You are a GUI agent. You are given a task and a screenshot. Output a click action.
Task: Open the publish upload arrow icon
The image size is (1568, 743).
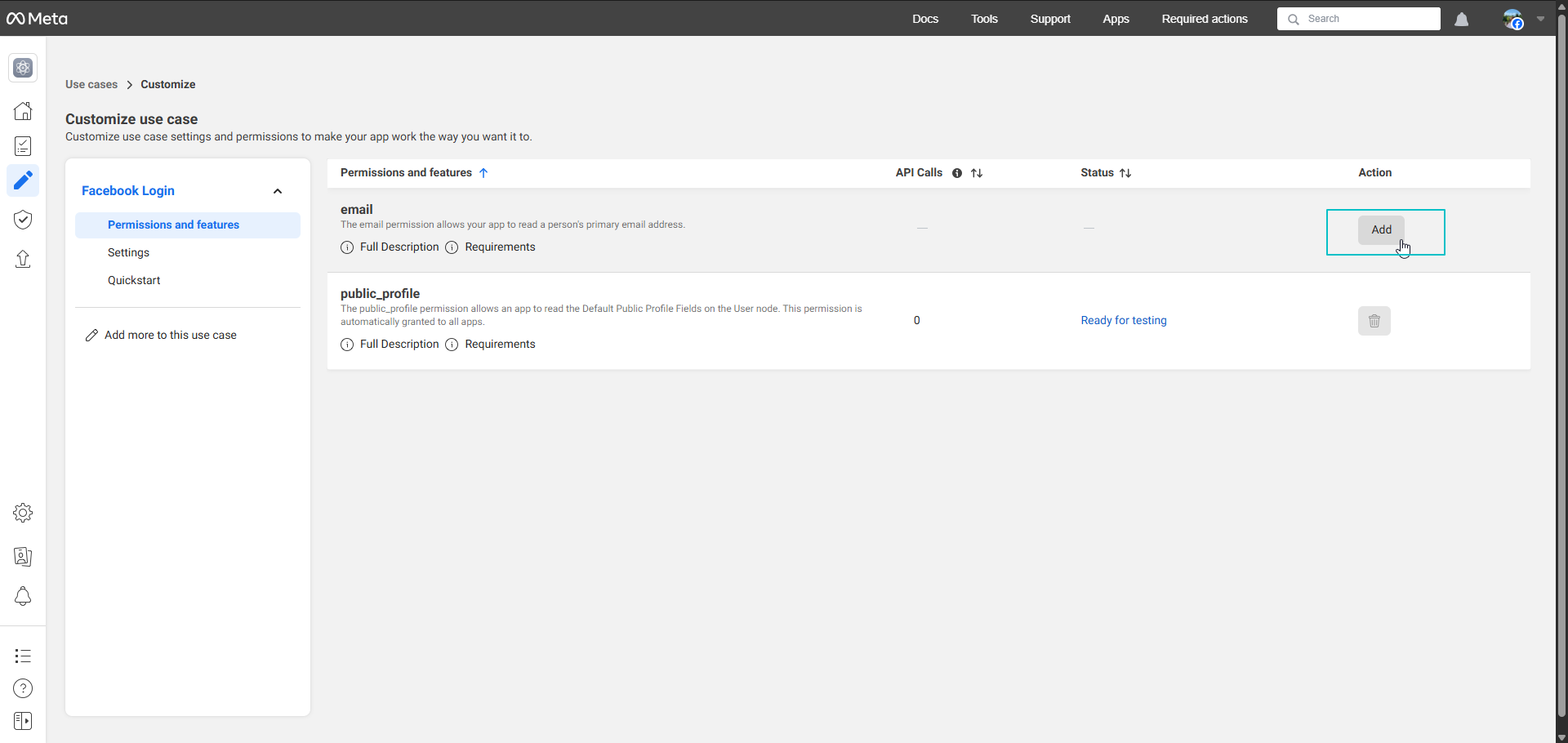23,259
